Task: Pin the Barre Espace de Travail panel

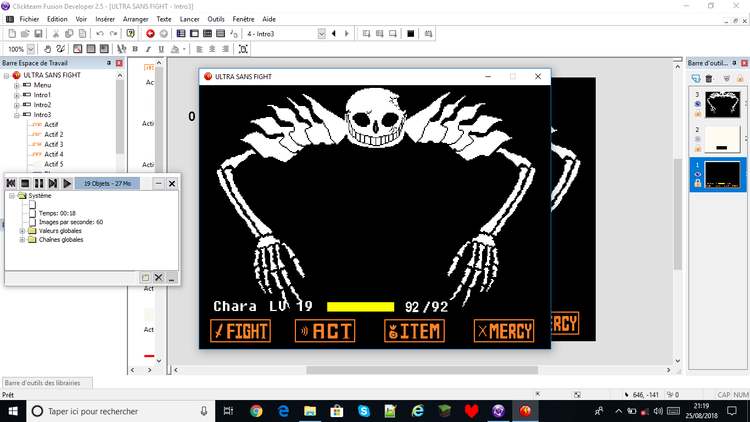Action: [x=109, y=63]
